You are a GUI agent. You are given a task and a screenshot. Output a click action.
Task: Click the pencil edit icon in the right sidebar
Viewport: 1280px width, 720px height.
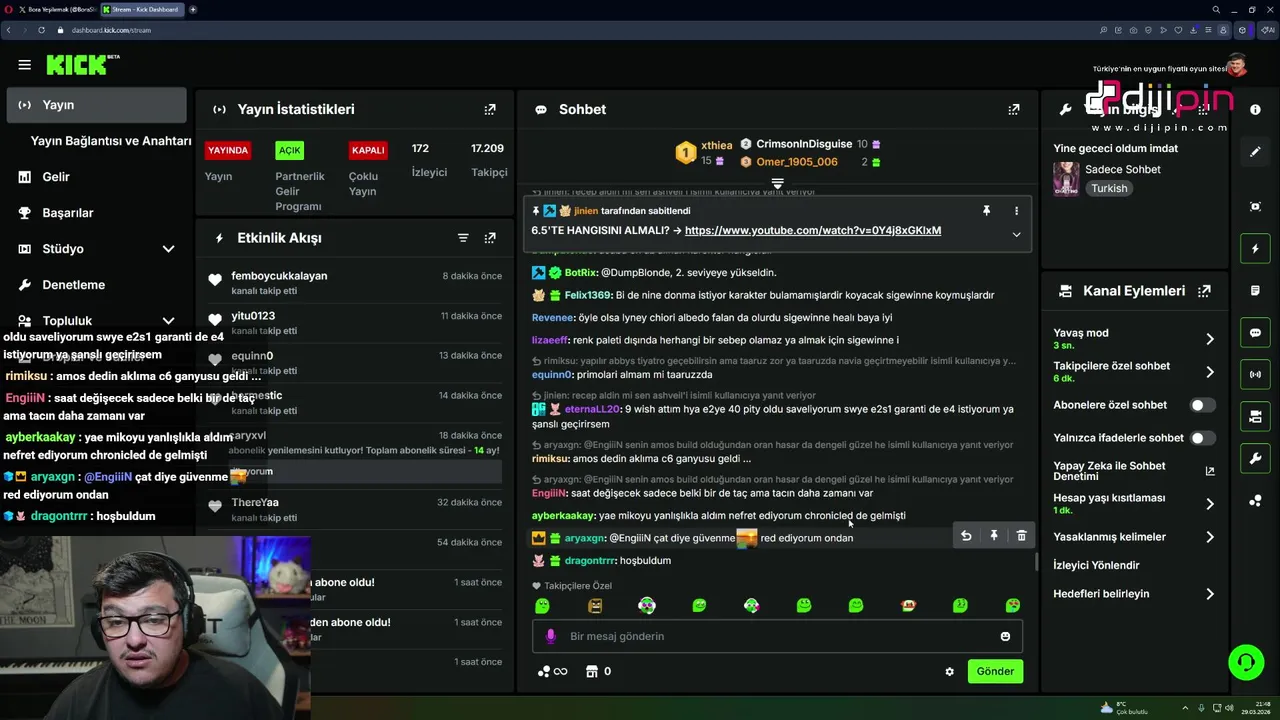[x=1255, y=152]
